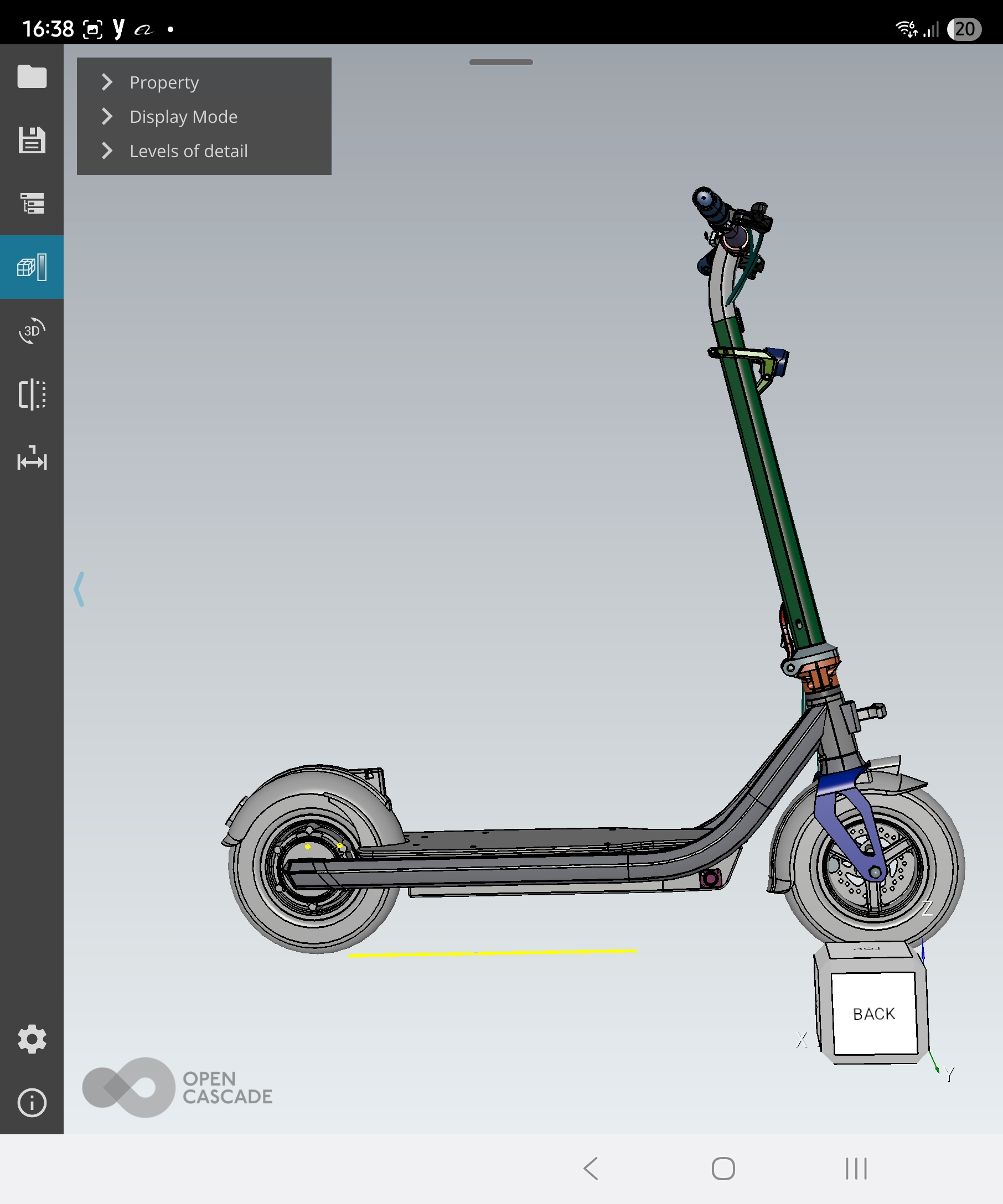The image size is (1003, 1204).
Task: Click the BACK face of view cube
Action: [873, 1014]
